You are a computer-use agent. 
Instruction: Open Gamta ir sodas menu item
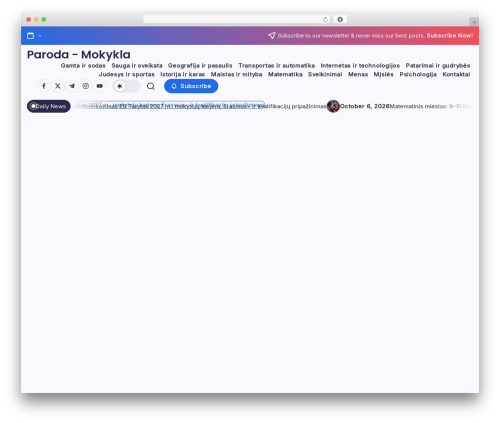tap(83, 66)
